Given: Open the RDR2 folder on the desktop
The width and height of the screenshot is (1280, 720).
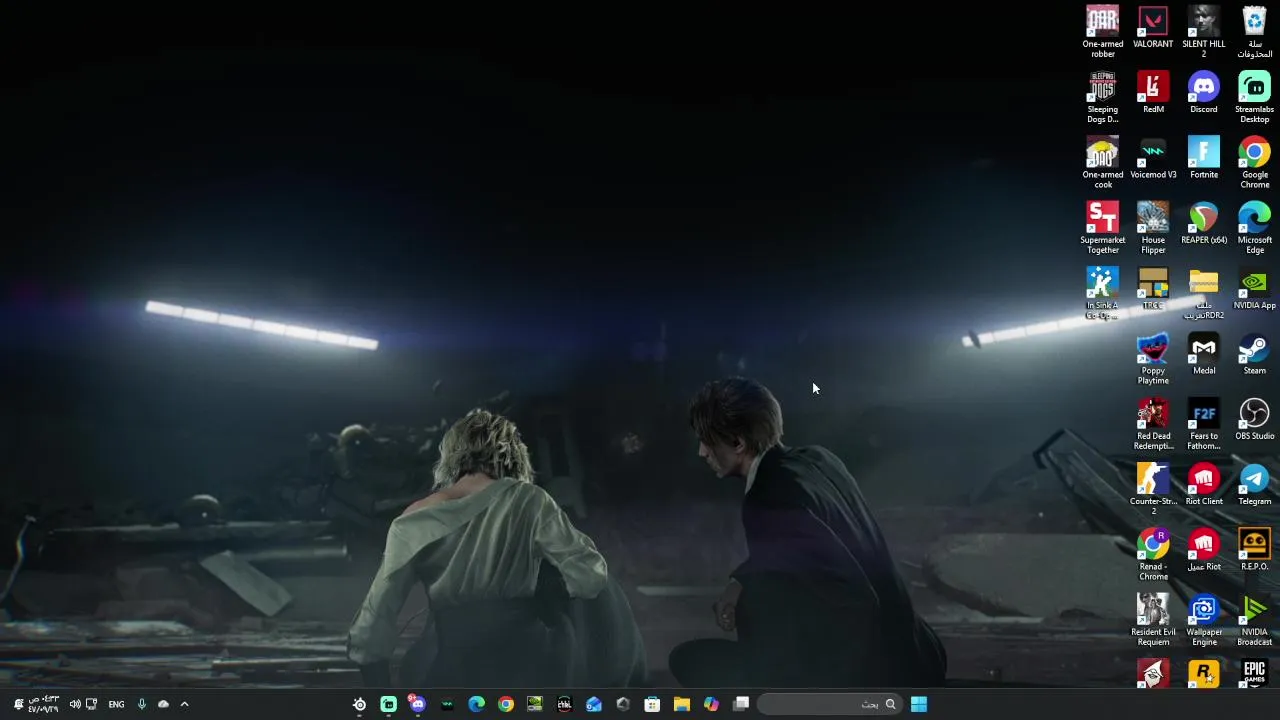Looking at the screenshot, I should click(x=1203, y=293).
